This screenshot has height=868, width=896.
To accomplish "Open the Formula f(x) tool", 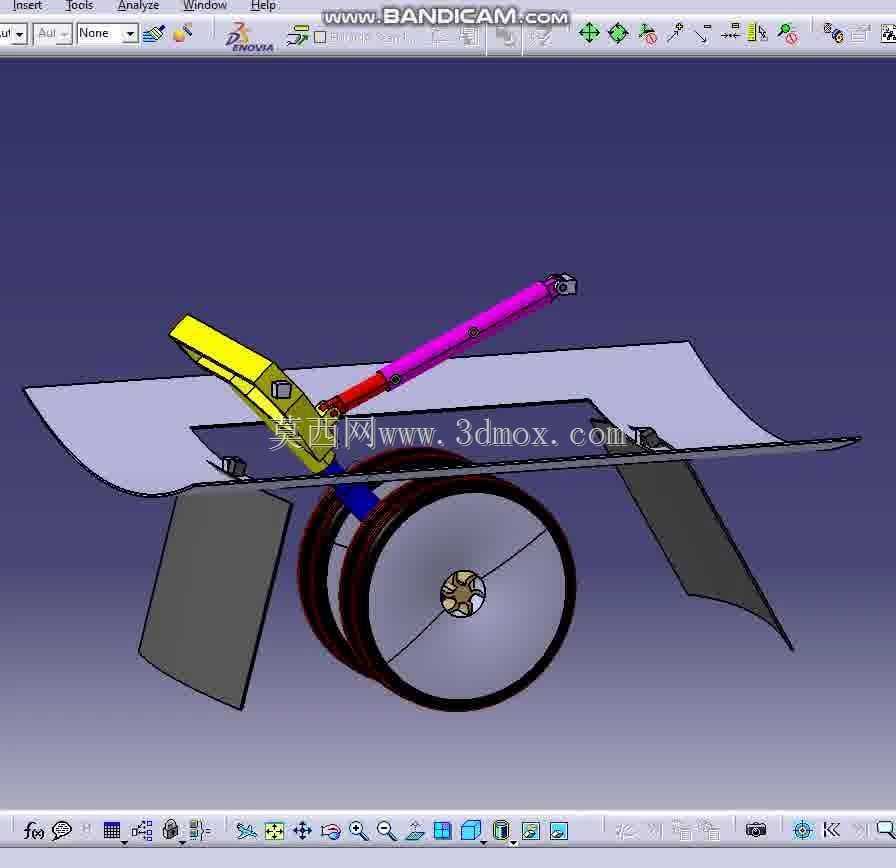I will pyautogui.click(x=34, y=830).
